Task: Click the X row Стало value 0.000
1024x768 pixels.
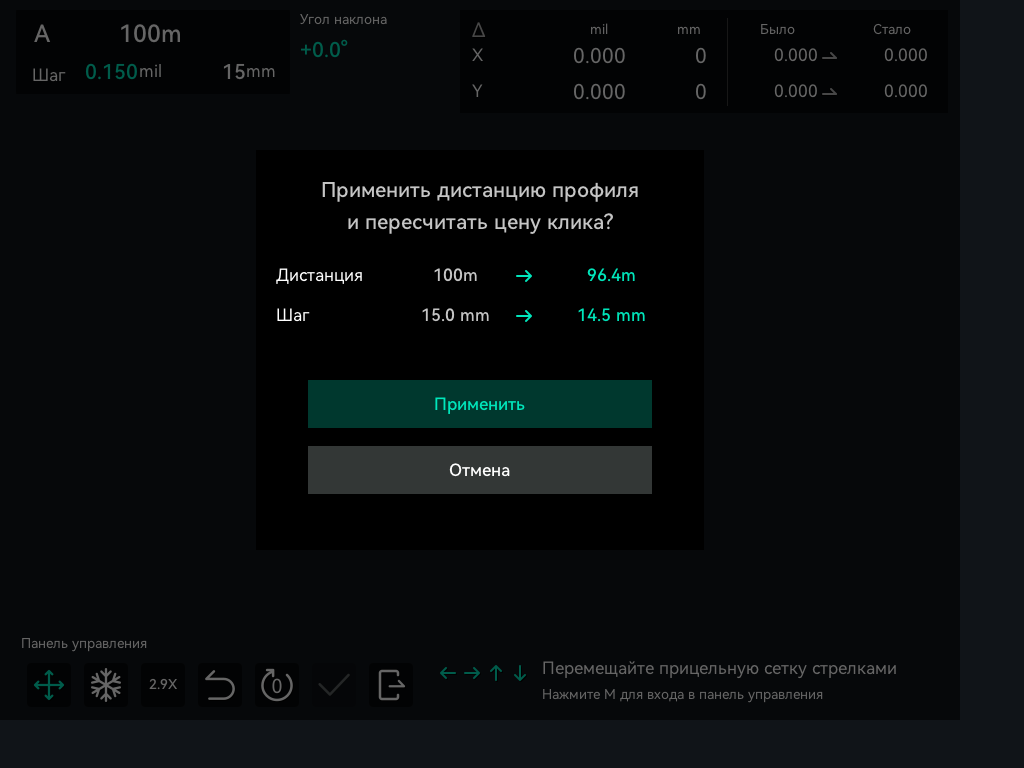Action: [906, 56]
